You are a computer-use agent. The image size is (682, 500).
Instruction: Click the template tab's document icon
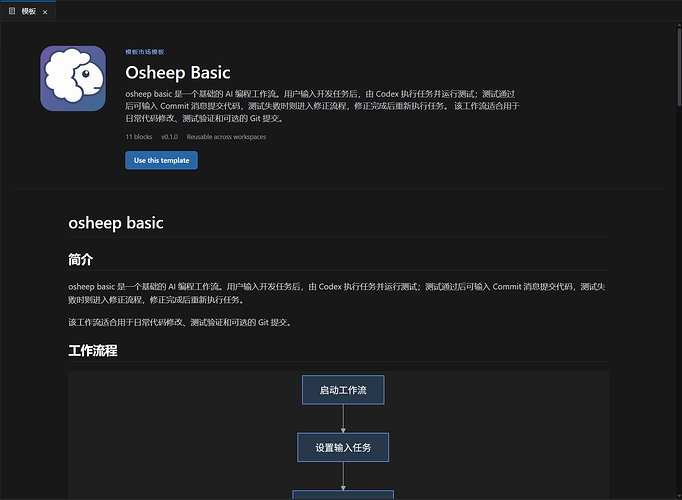12,11
